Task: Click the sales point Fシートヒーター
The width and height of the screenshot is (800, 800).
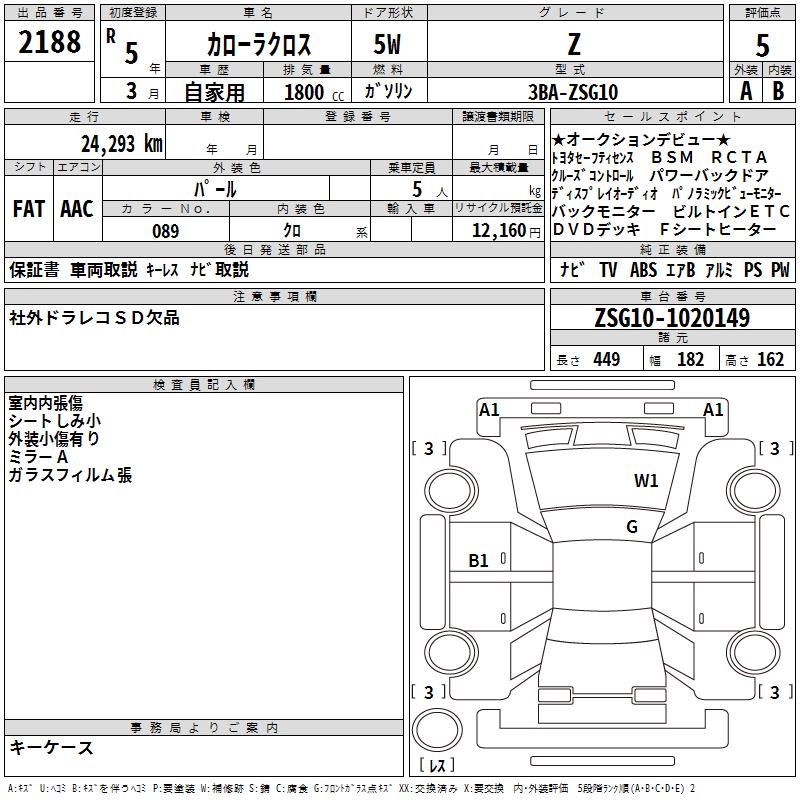Action: [x=717, y=230]
